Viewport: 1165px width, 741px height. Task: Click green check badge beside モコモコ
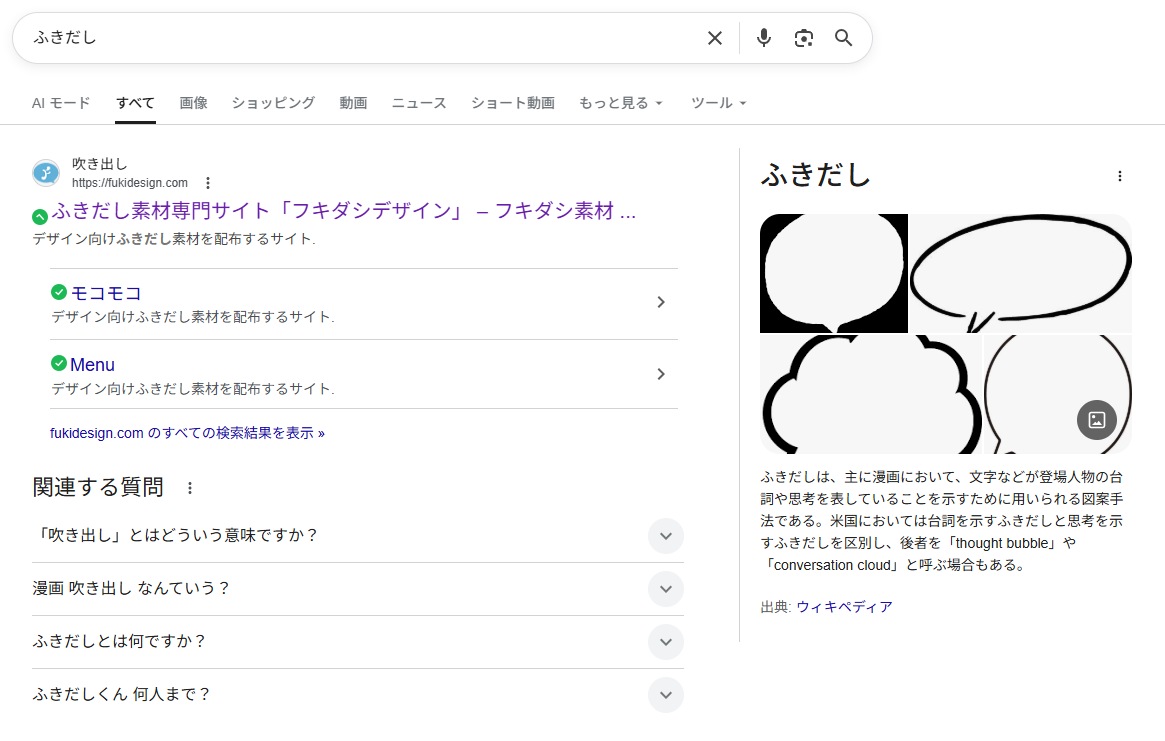59,292
